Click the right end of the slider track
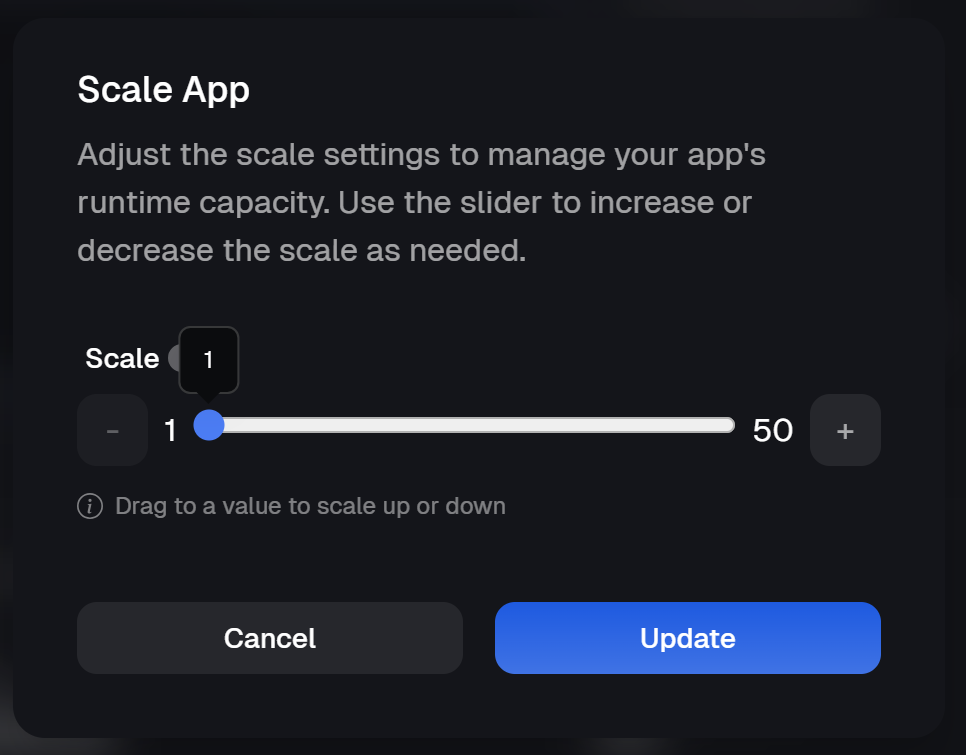 click(725, 425)
